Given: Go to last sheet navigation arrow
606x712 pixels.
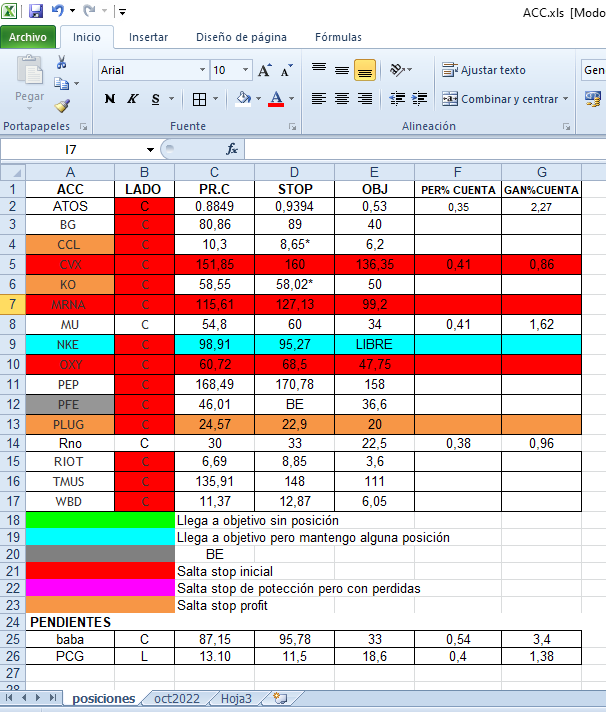Looking at the screenshot, I should 53,697.
